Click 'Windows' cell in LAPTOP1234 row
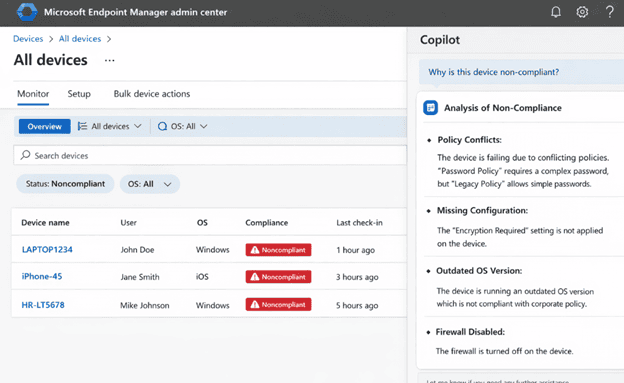Image resolution: width=624 pixels, height=383 pixels. (x=213, y=250)
